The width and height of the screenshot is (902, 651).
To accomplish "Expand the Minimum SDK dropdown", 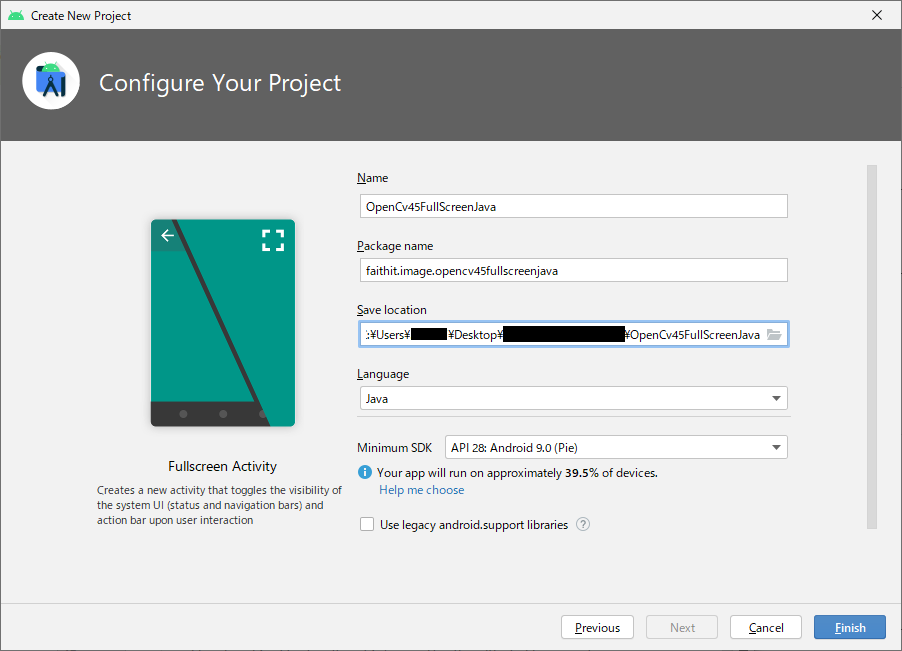I will click(616, 447).
